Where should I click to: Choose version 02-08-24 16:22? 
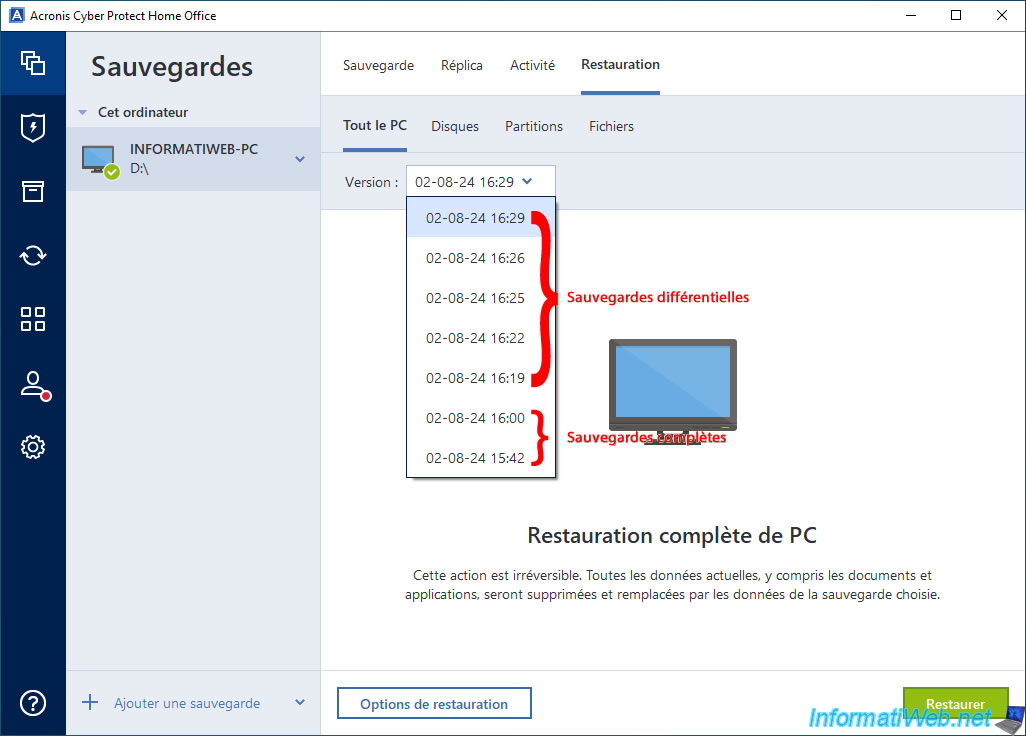(x=481, y=338)
